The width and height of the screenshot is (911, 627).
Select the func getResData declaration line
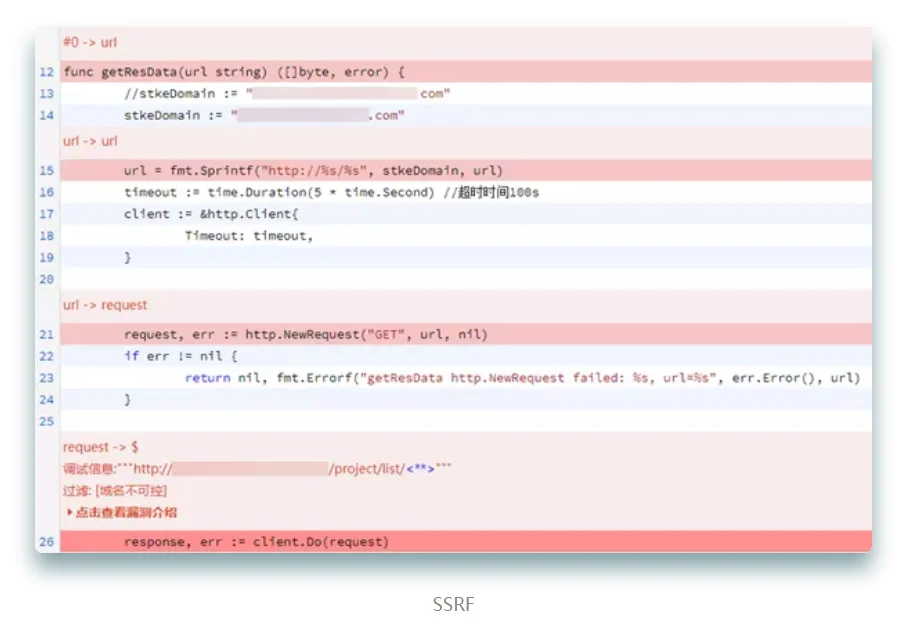point(466,72)
